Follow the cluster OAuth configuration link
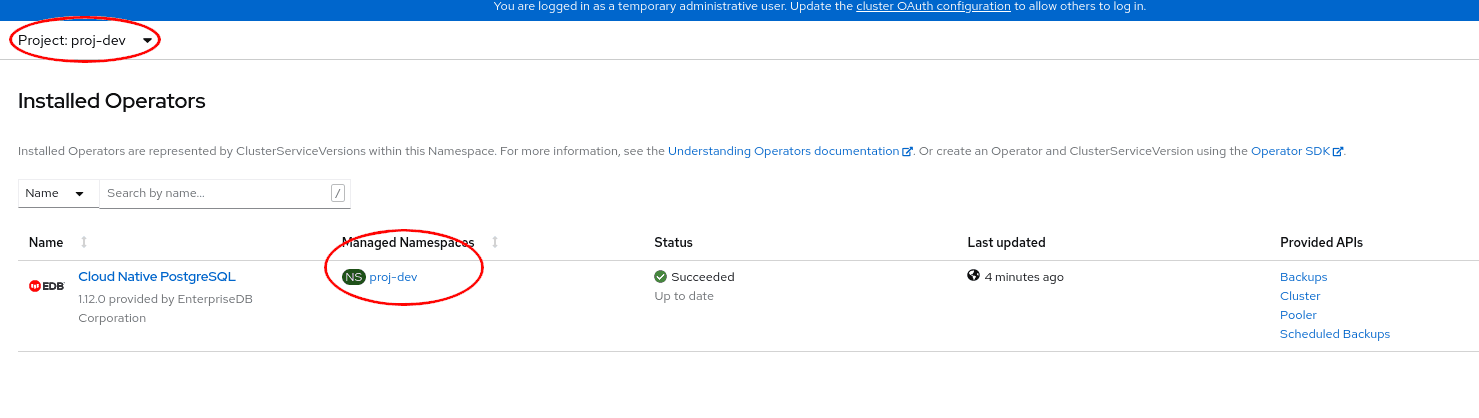 (x=933, y=6)
